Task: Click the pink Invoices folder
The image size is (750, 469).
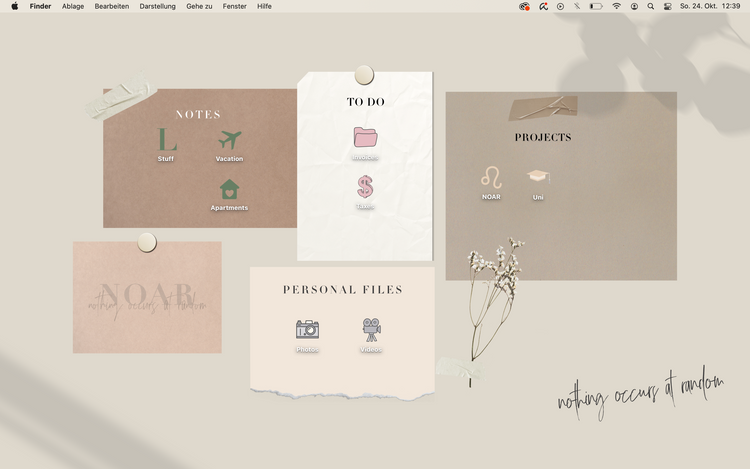Action: click(365, 138)
